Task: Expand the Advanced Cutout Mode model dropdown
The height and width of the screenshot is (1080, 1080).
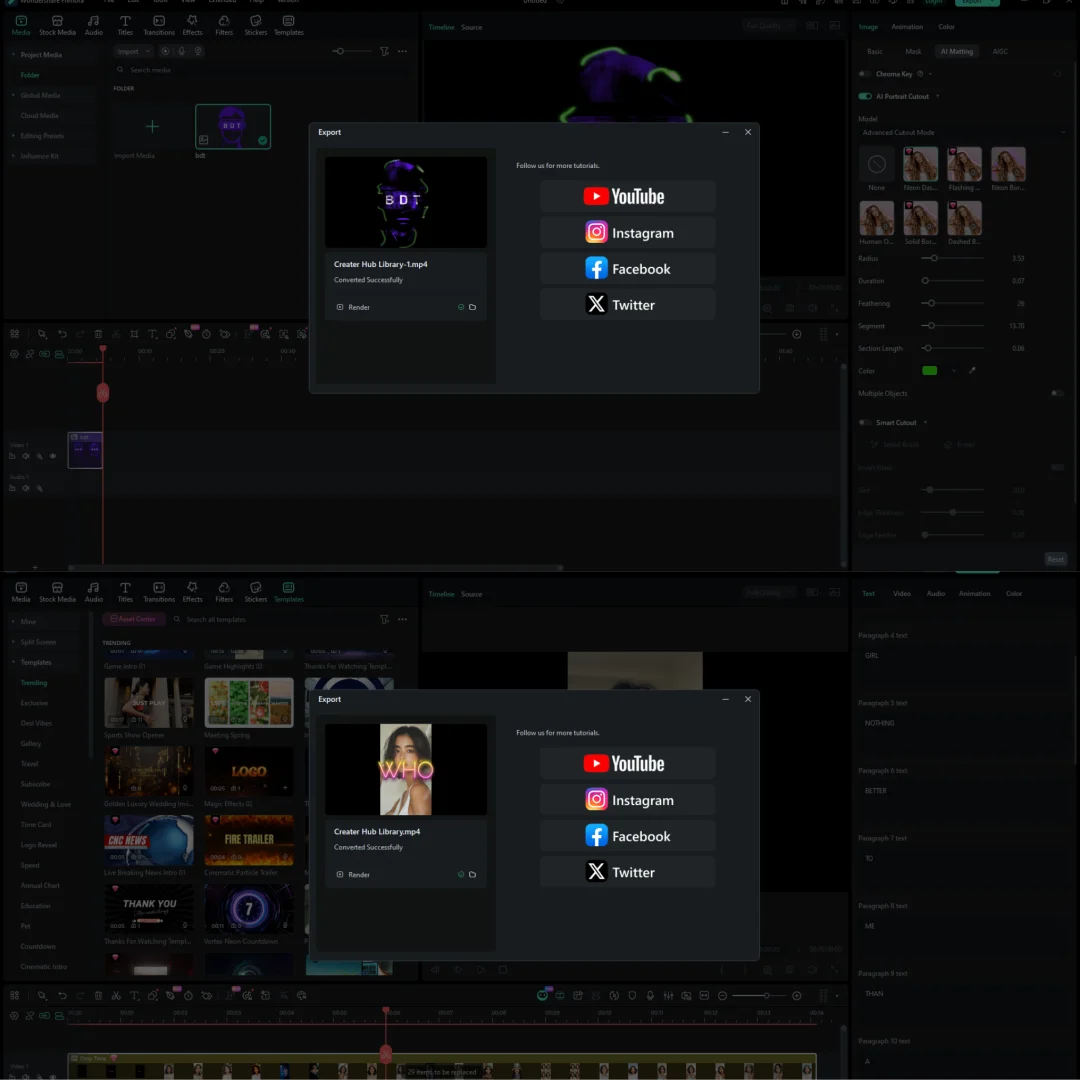Action: tap(962, 133)
